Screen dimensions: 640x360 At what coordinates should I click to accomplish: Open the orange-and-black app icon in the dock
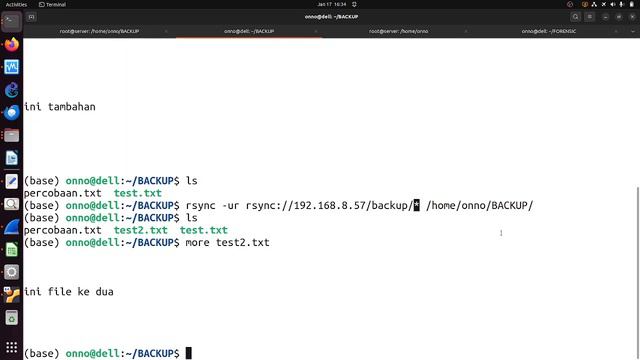coord(11,295)
